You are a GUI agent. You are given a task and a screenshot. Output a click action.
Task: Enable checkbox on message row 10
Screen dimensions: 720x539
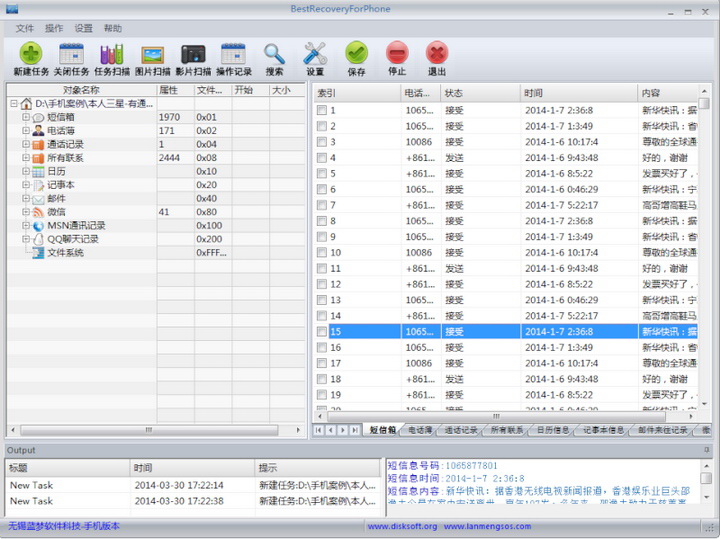pos(322,253)
